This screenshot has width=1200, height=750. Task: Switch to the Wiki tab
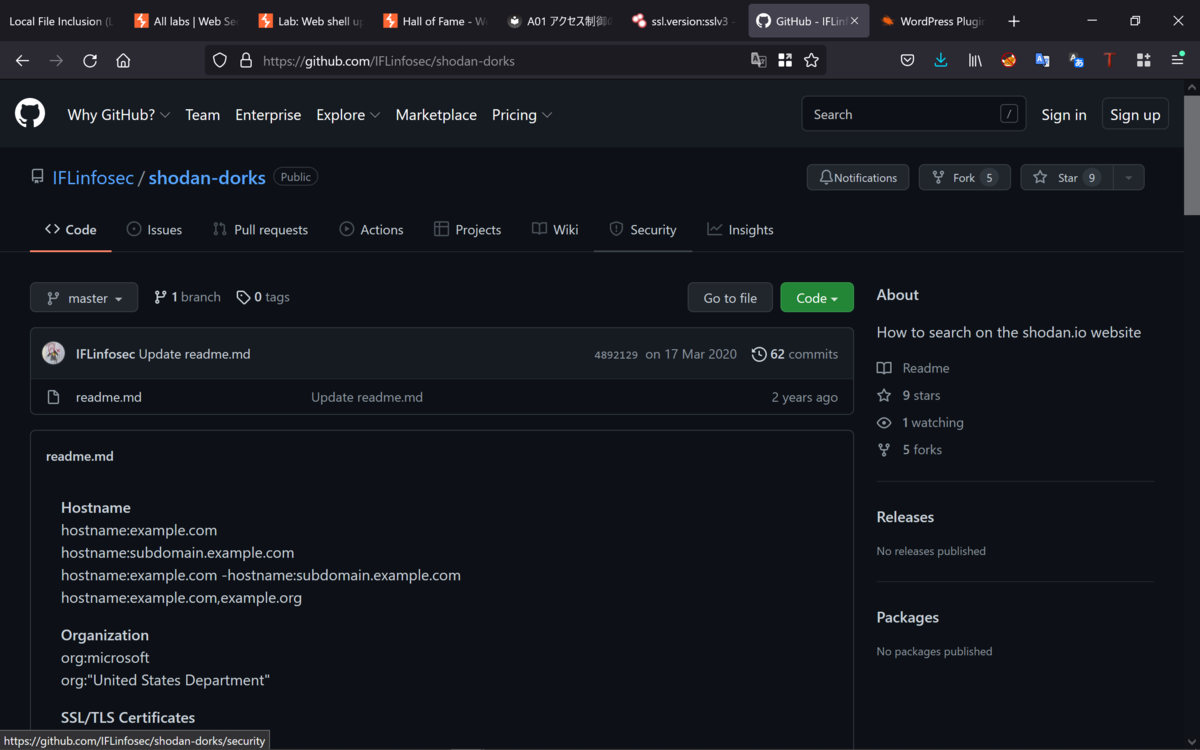[x=555, y=229]
